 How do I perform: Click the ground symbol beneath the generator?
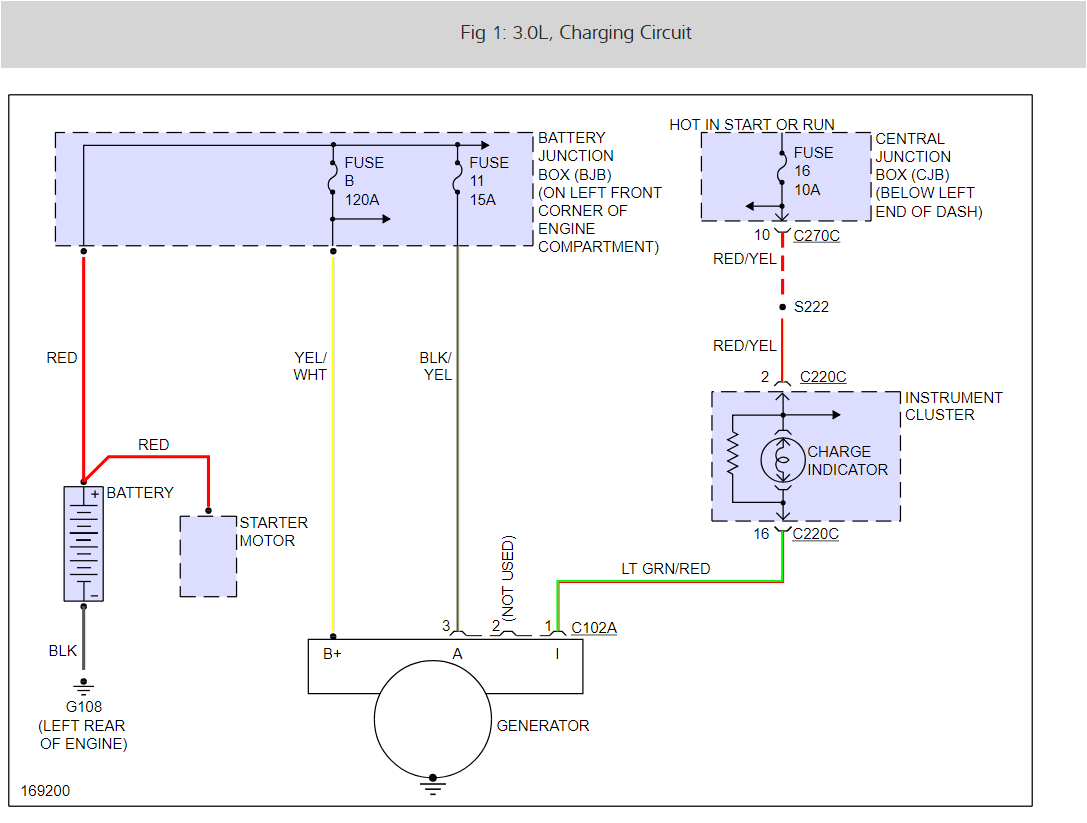(x=432, y=784)
